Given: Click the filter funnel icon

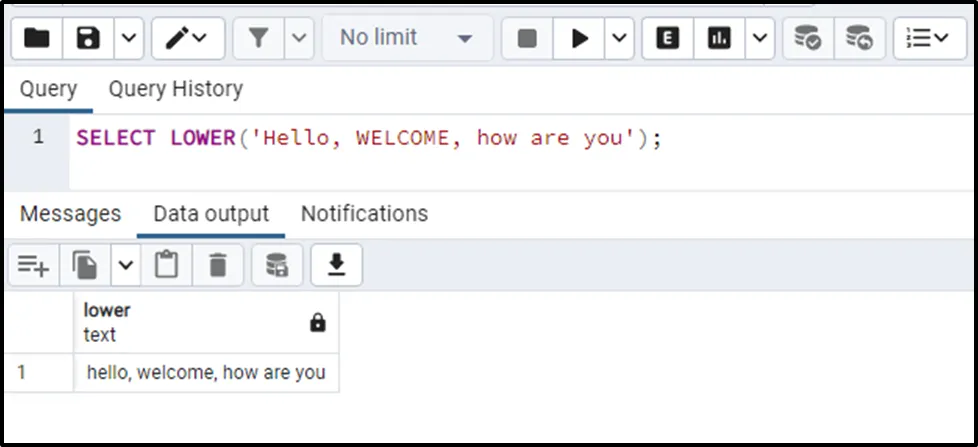Looking at the screenshot, I should [259, 39].
